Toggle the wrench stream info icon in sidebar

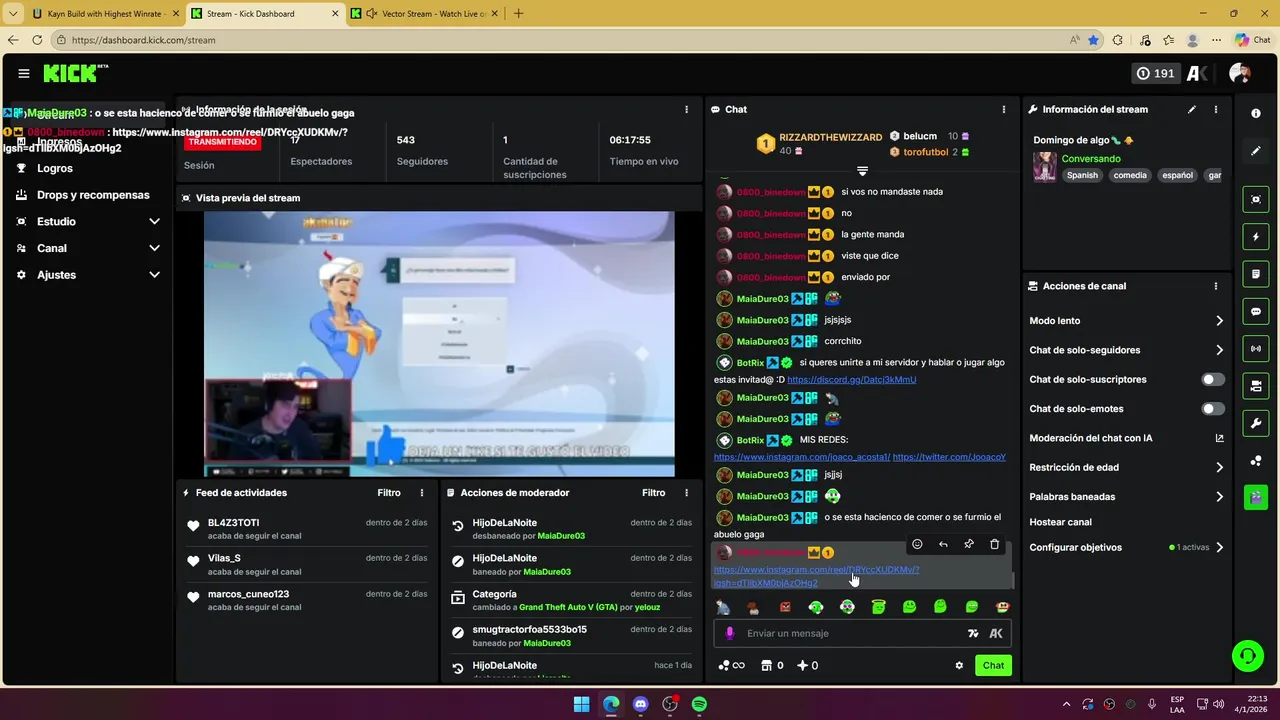click(1256, 423)
